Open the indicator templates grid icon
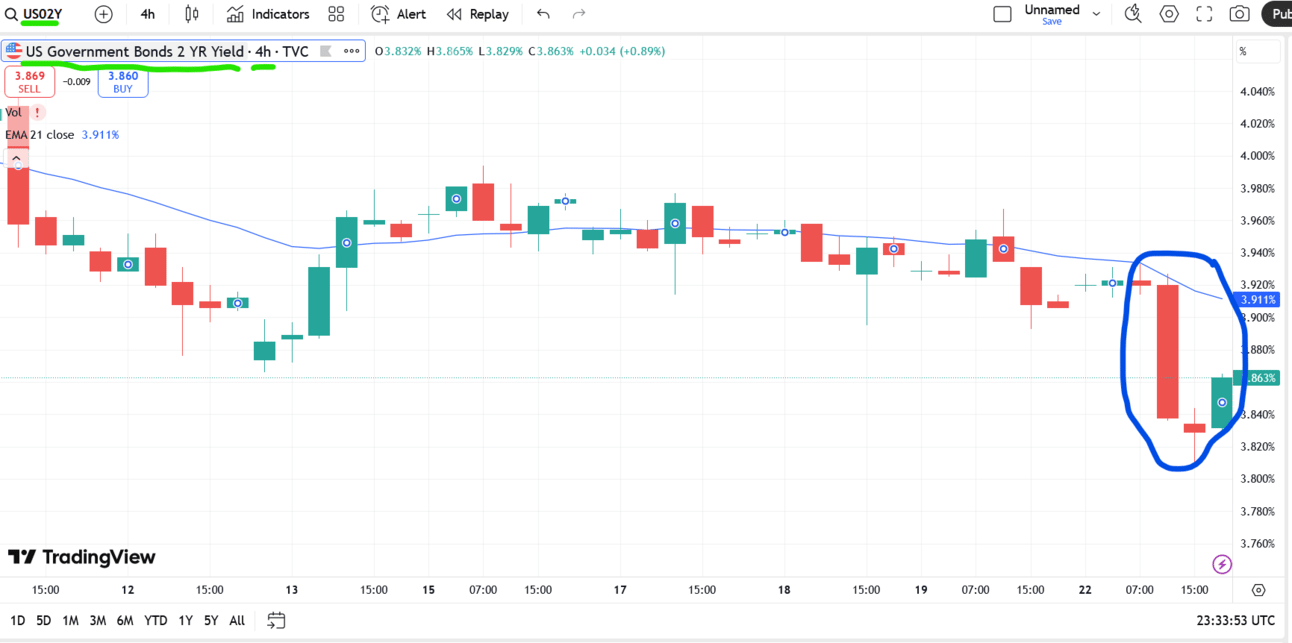1292x643 pixels. click(336, 14)
